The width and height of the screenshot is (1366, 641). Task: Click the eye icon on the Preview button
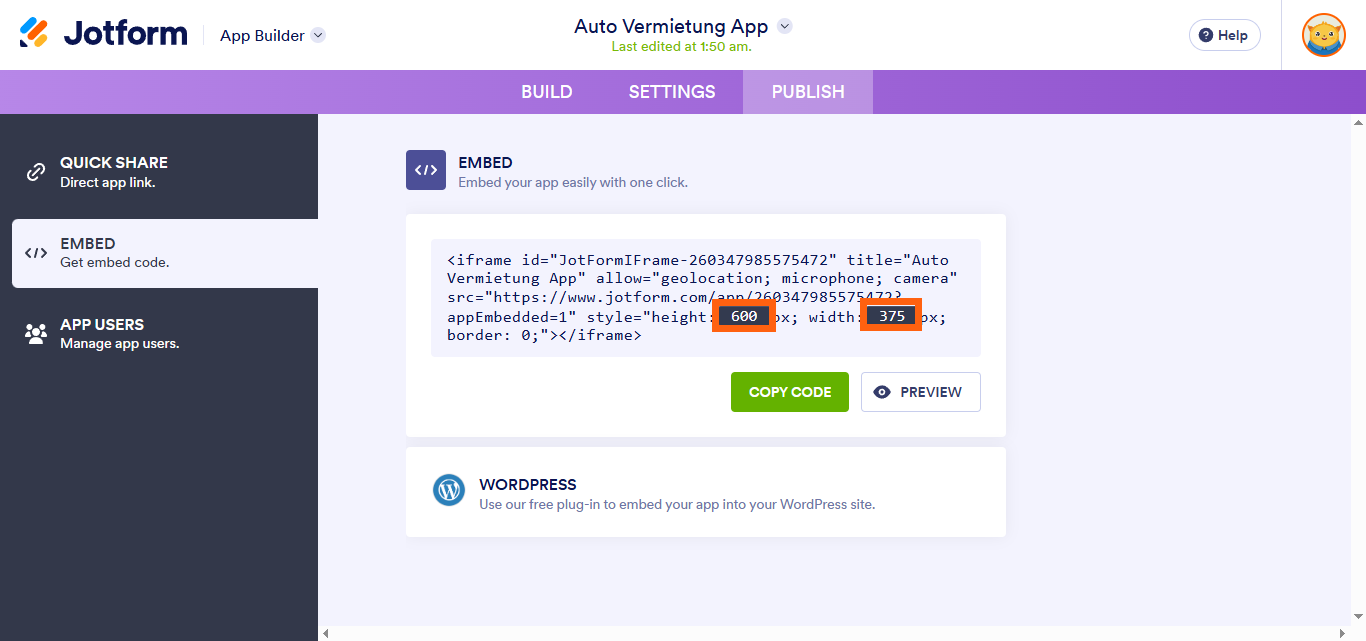pos(883,391)
